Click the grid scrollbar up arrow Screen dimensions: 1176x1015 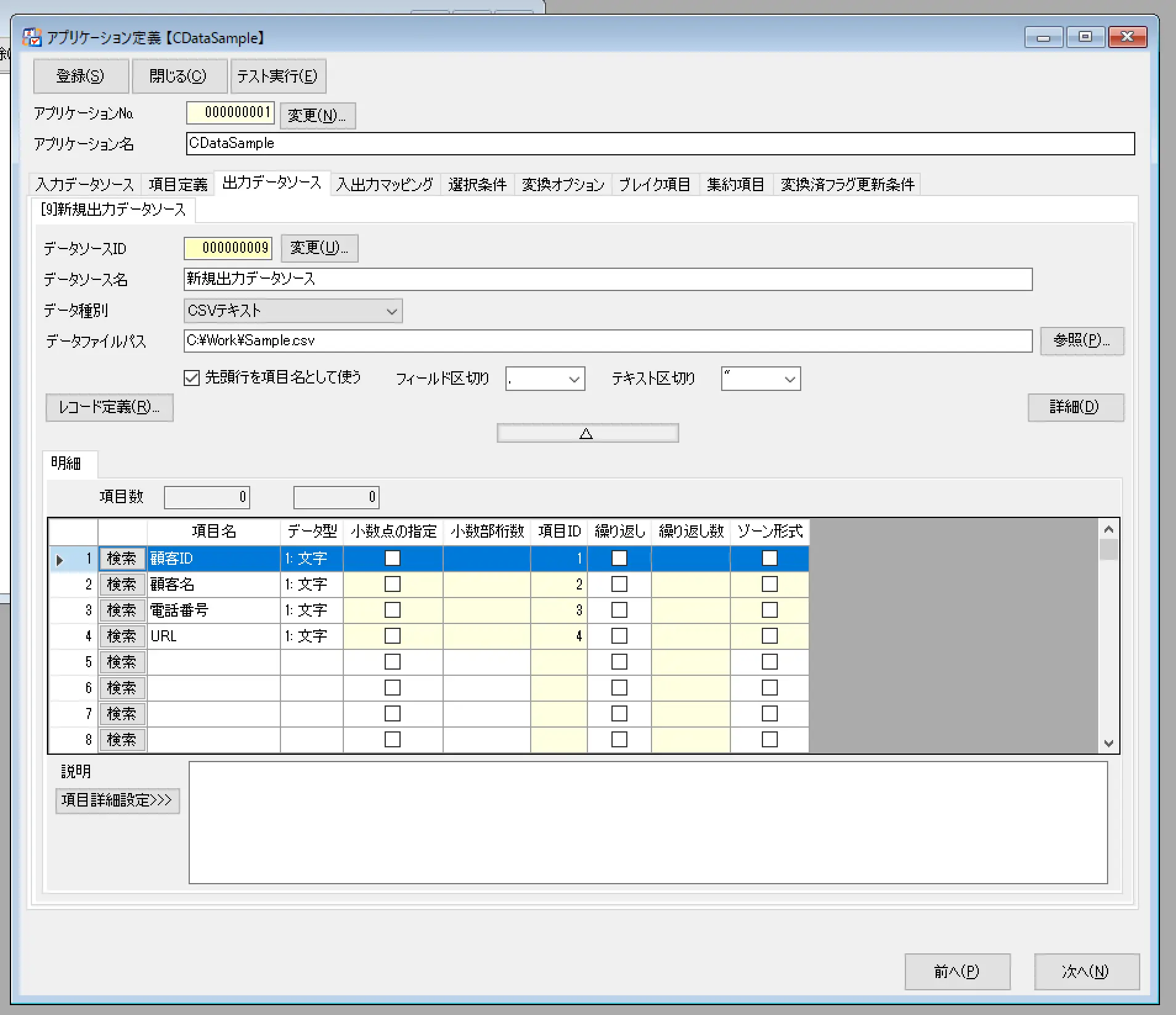pyautogui.click(x=1108, y=530)
